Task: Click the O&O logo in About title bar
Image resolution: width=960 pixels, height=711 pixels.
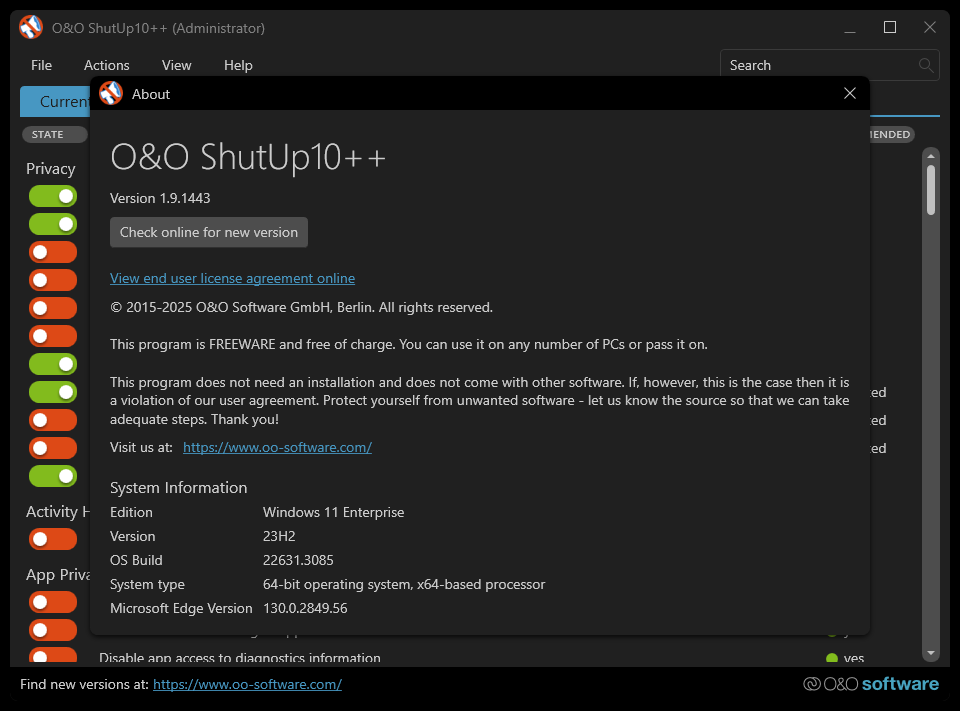Action: 111,94
